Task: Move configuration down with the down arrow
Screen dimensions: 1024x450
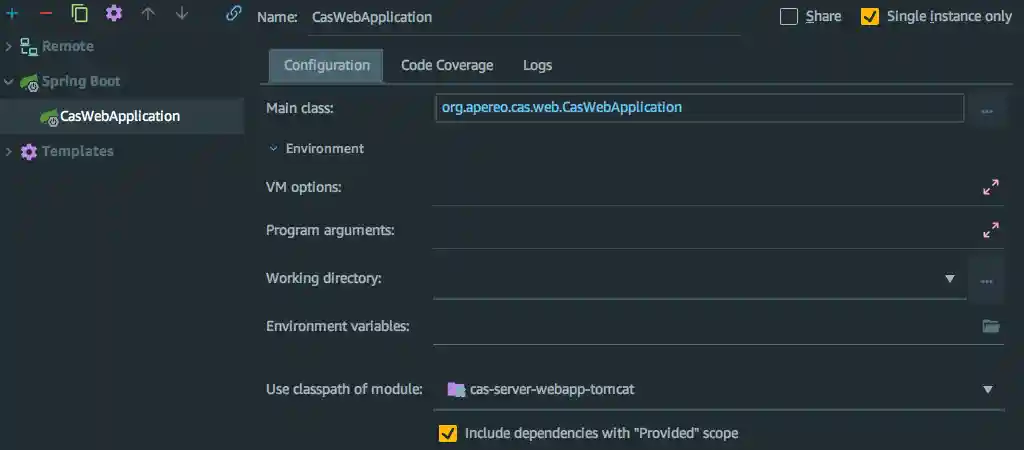Action: (182, 14)
